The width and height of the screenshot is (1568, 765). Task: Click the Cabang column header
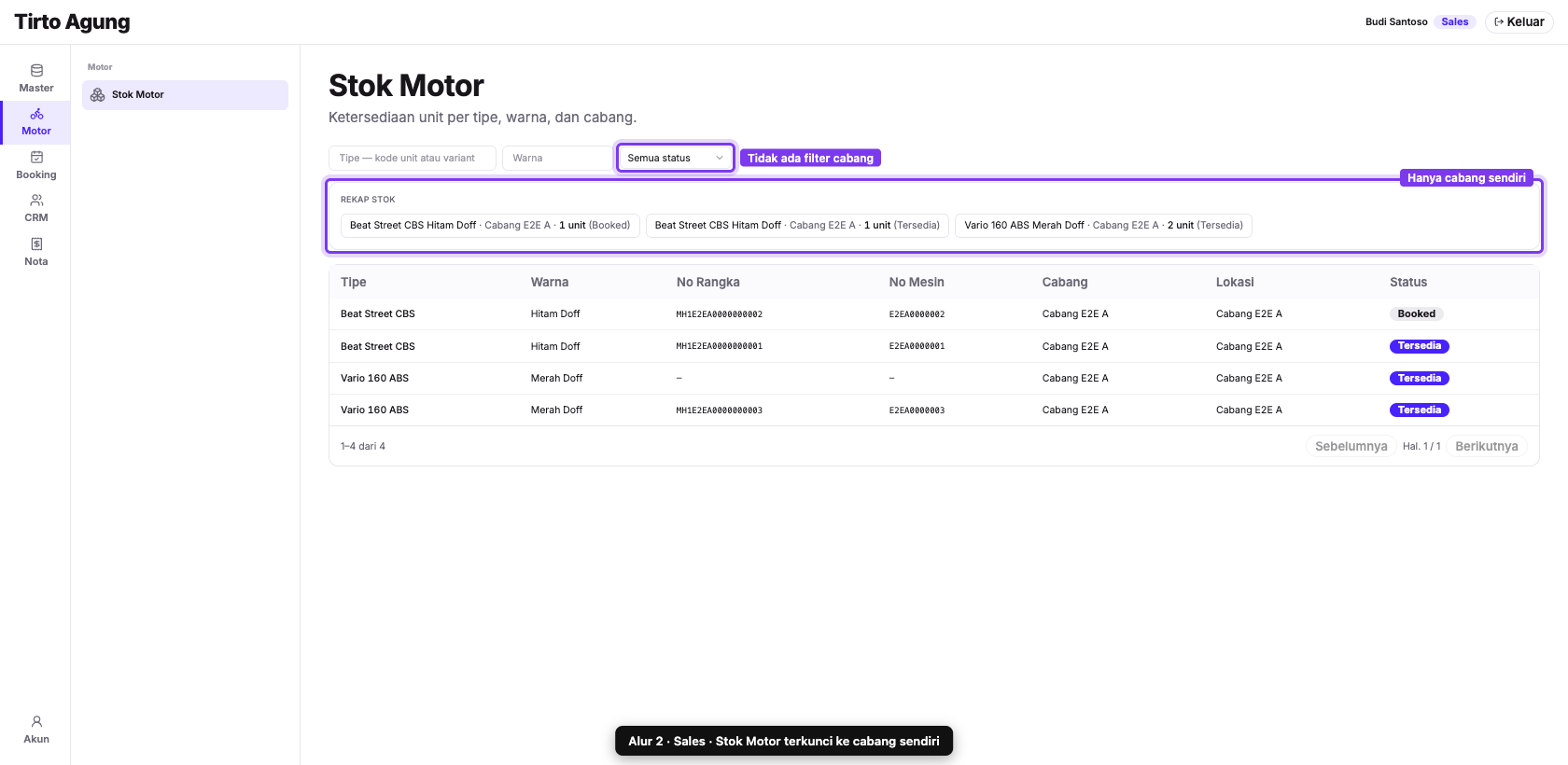pos(1065,283)
